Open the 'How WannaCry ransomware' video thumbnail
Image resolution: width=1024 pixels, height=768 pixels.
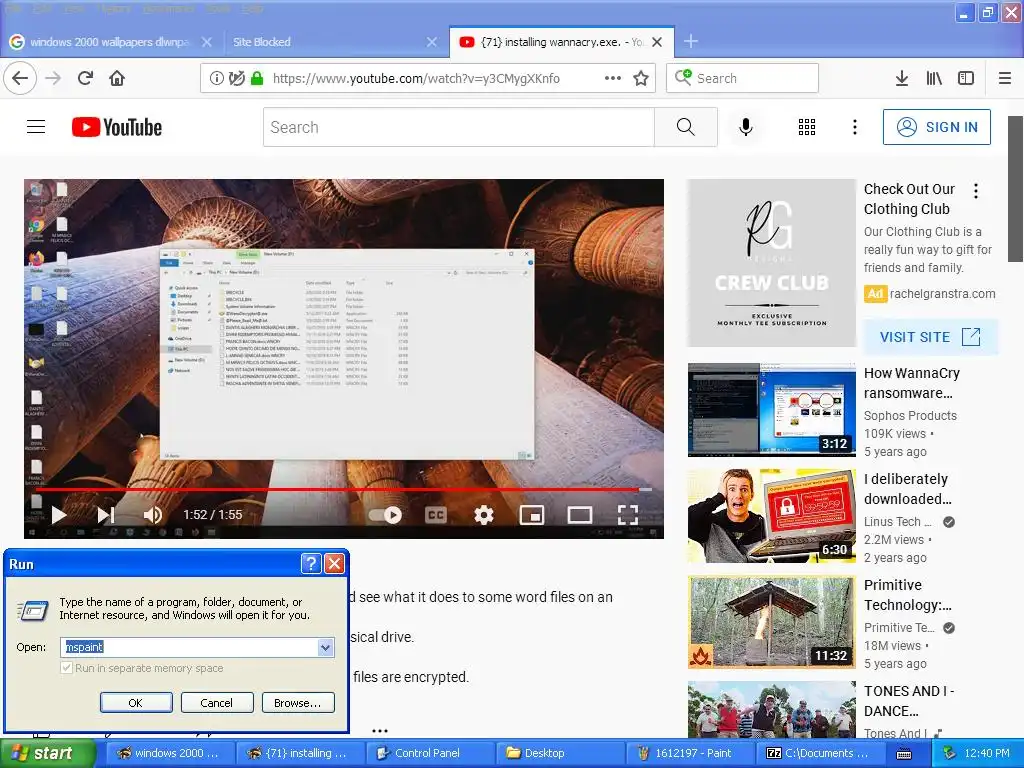[x=771, y=410]
